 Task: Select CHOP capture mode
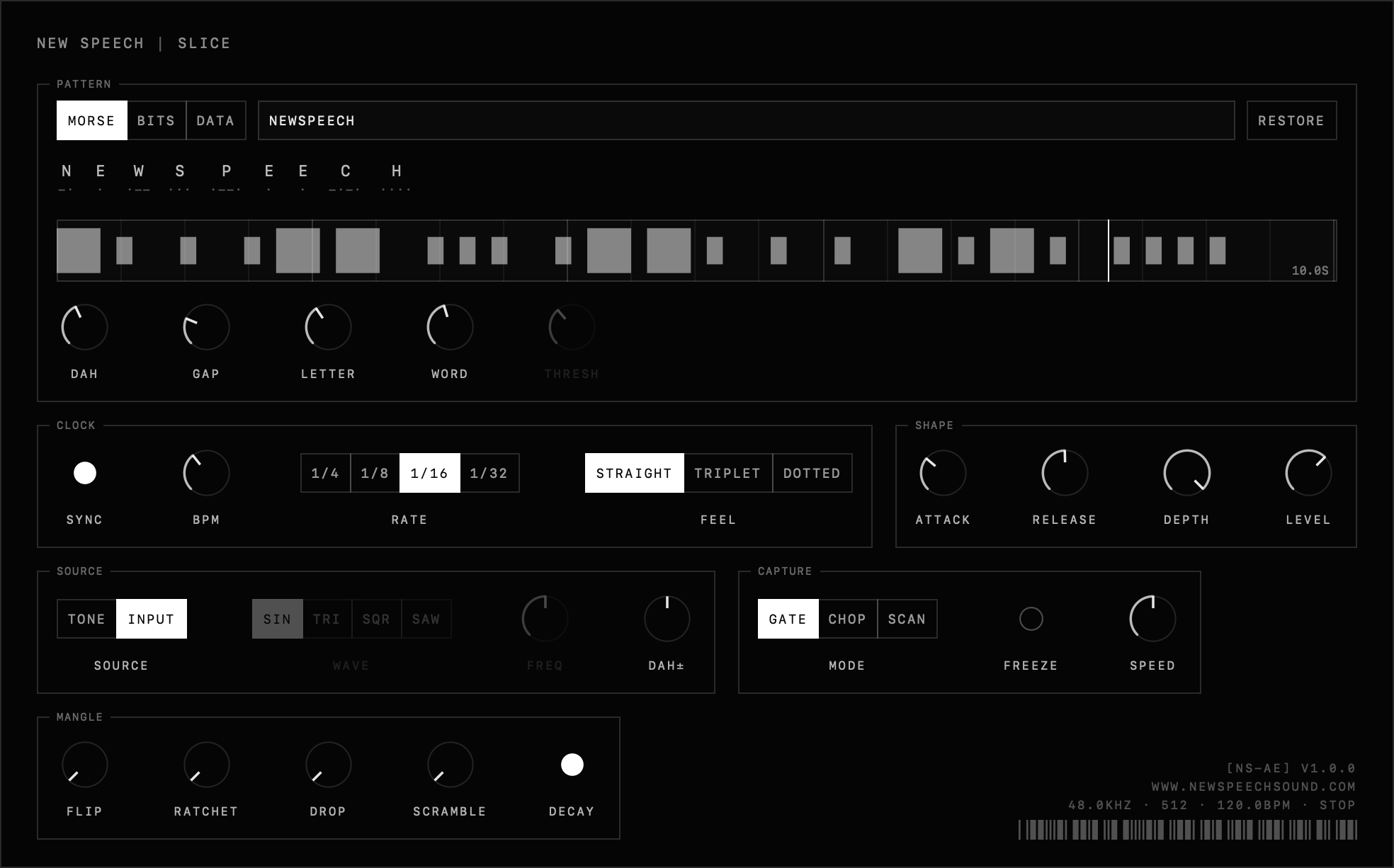pyautogui.click(x=848, y=619)
